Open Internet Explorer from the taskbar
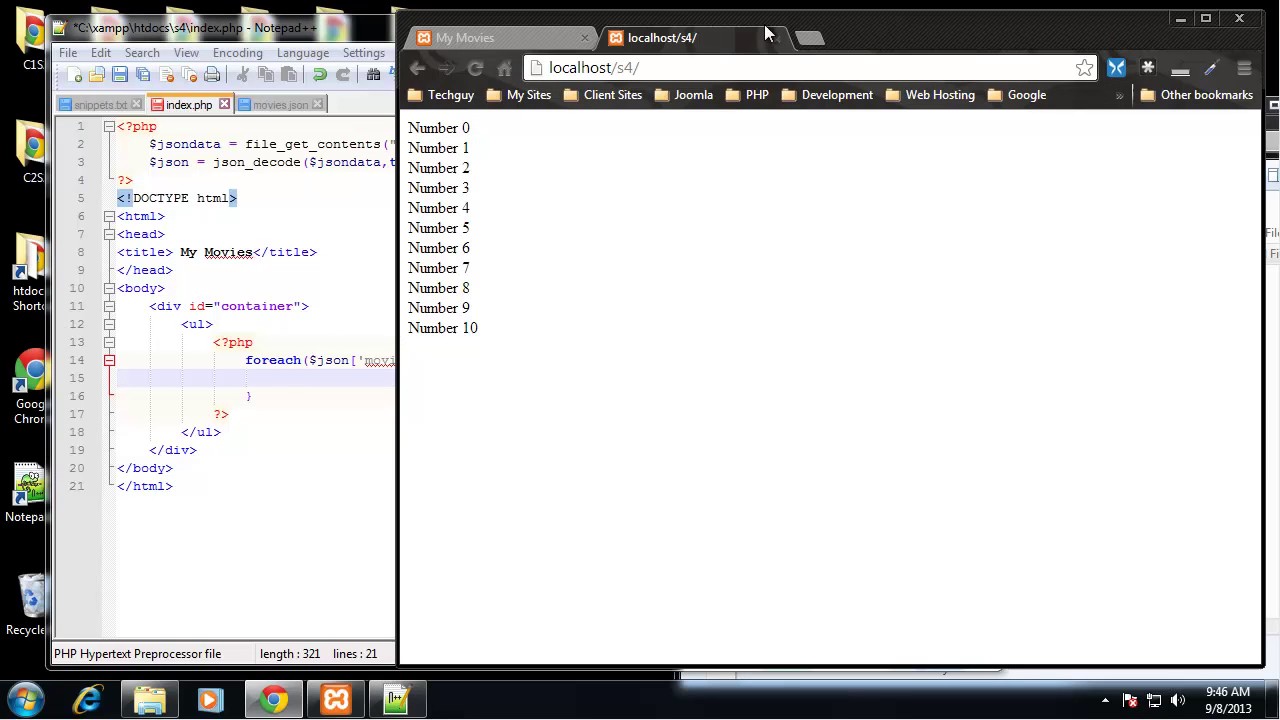Viewport: 1280px width, 720px height. (x=88, y=699)
